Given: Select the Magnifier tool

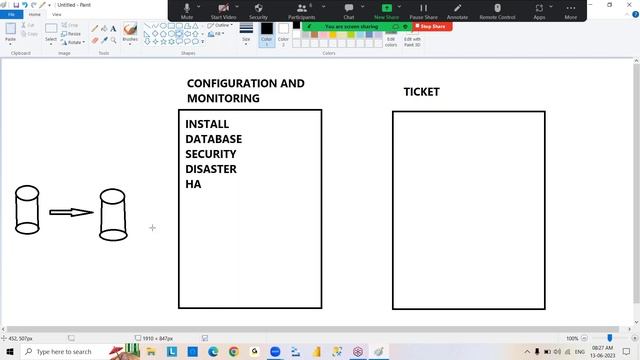Looking at the screenshot, I should pyautogui.click(x=113, y=40).
